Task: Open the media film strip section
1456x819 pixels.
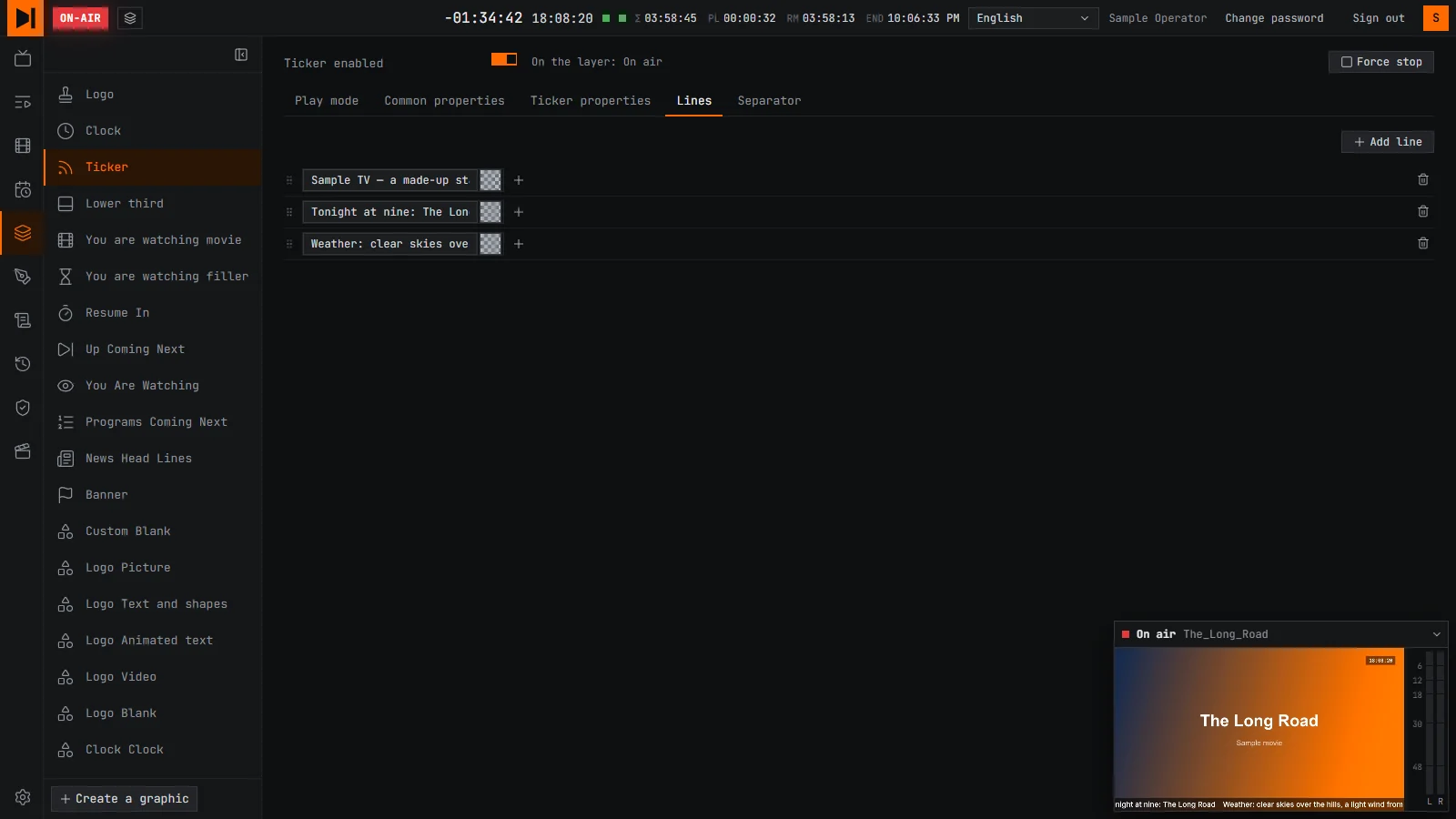Action: tap(23, 146)
